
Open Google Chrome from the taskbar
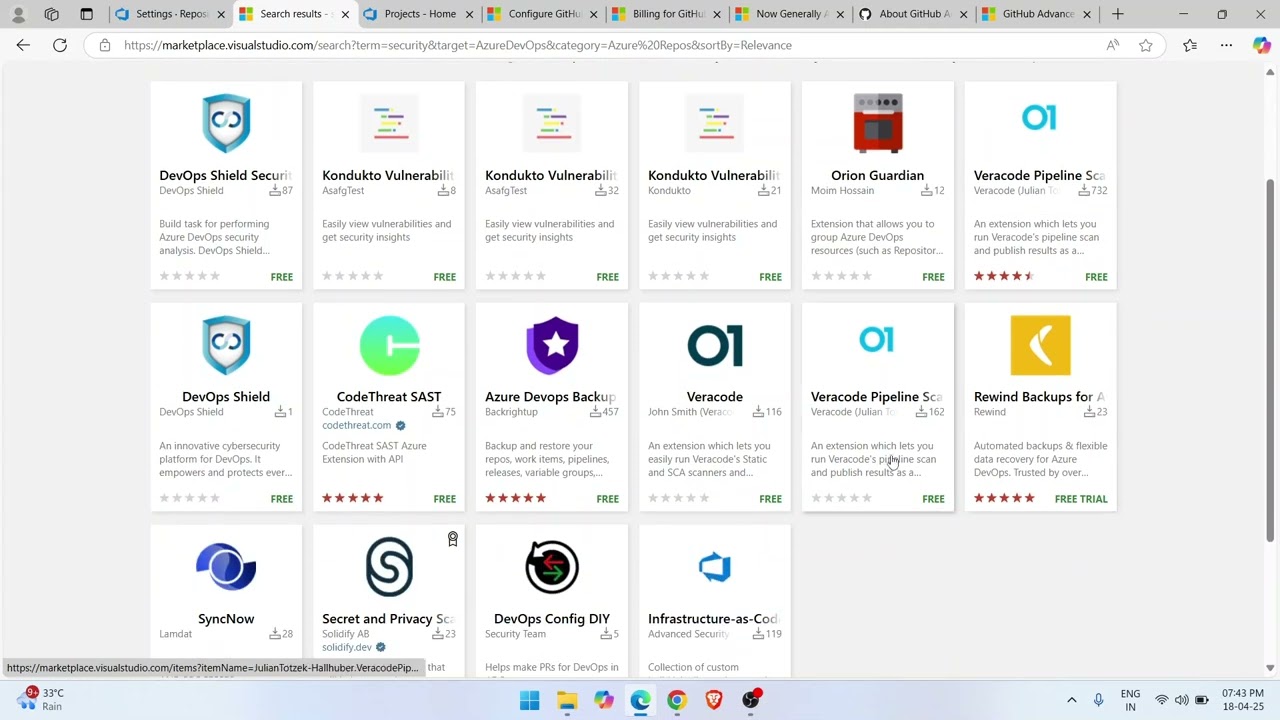pyautogui.click(x=677, y=700)
